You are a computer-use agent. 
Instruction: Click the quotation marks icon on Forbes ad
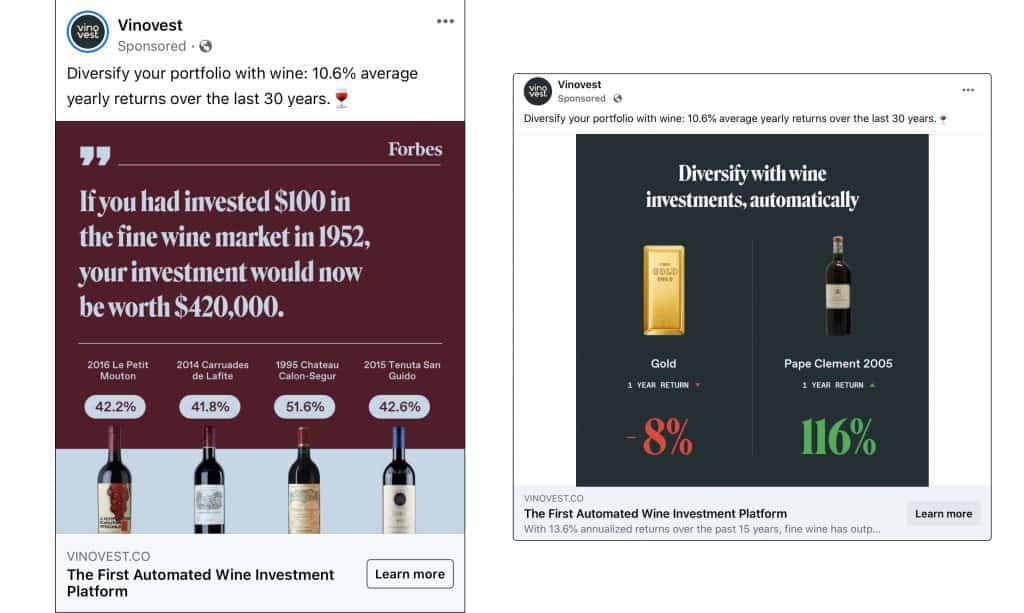(x=95, y=156)
